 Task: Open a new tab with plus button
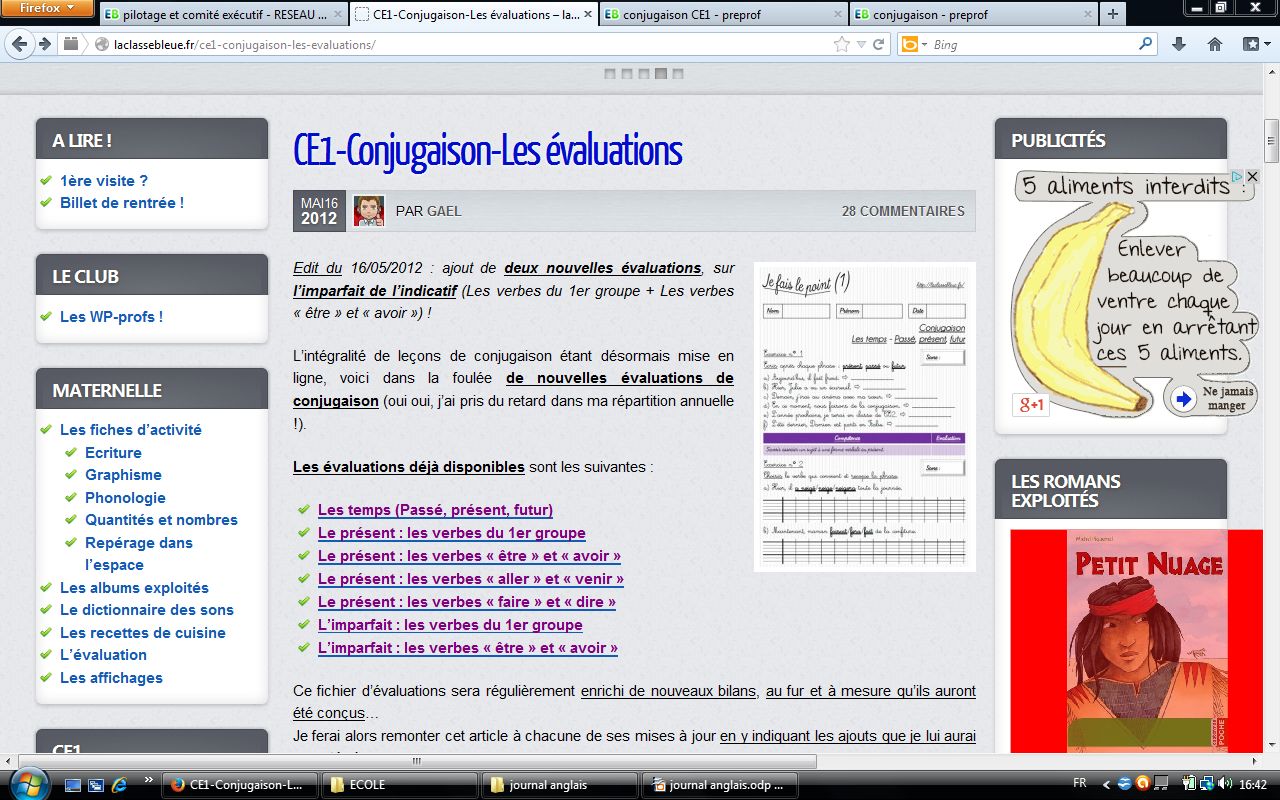pyautogui.click(x=1111, y=15)
